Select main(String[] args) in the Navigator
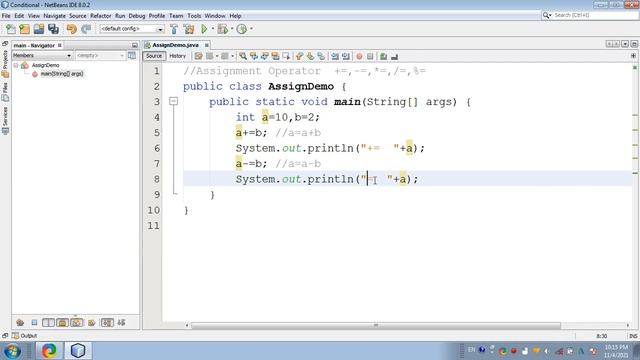 point(62,74)
